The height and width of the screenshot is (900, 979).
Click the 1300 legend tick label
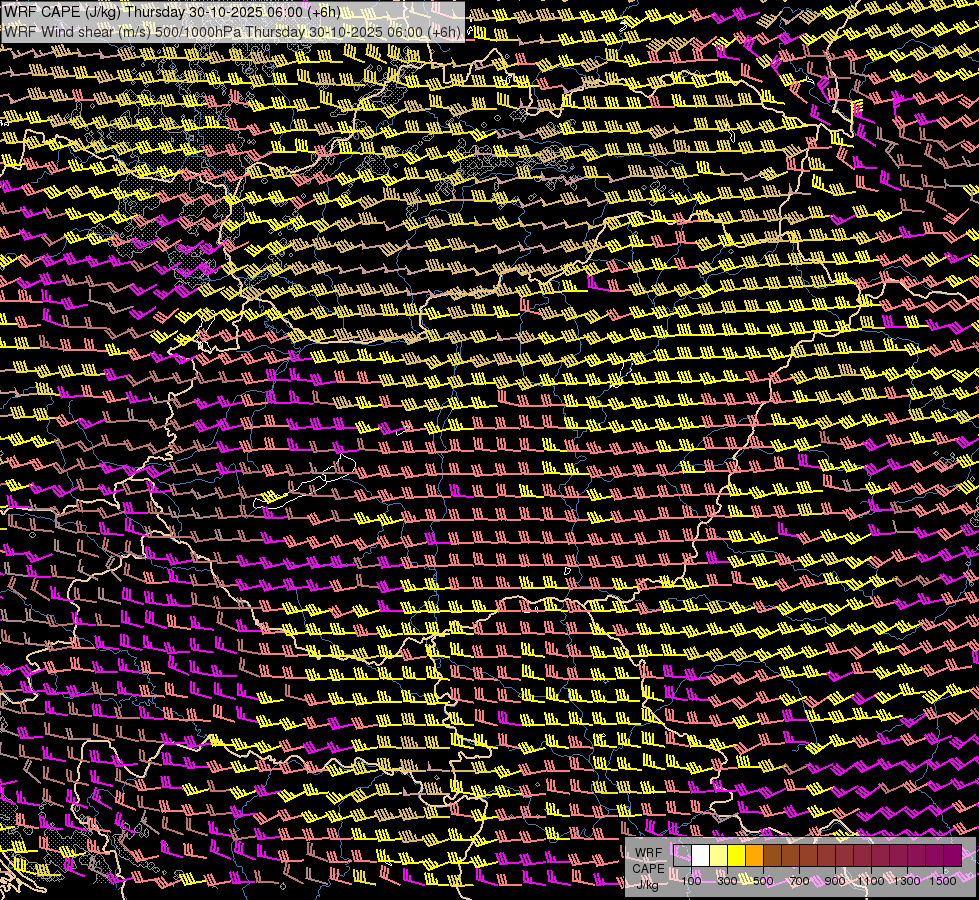tap(907, 881)
